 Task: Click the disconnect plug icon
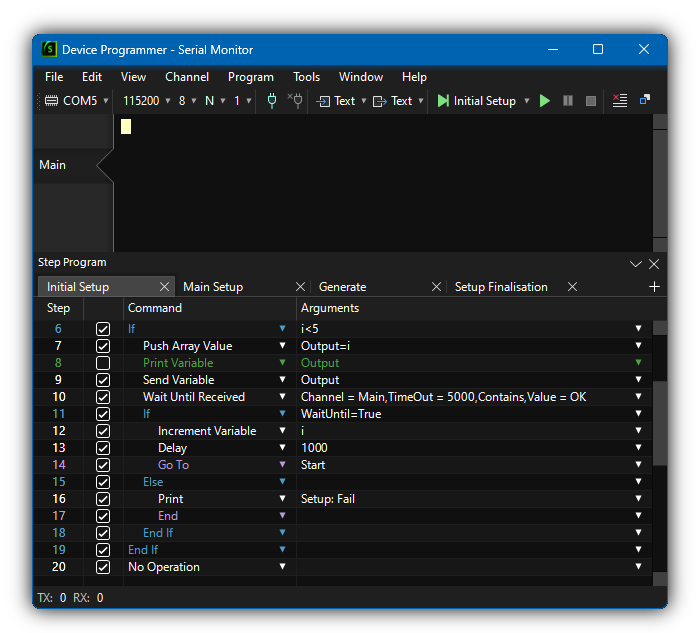(x=295, y=101)
